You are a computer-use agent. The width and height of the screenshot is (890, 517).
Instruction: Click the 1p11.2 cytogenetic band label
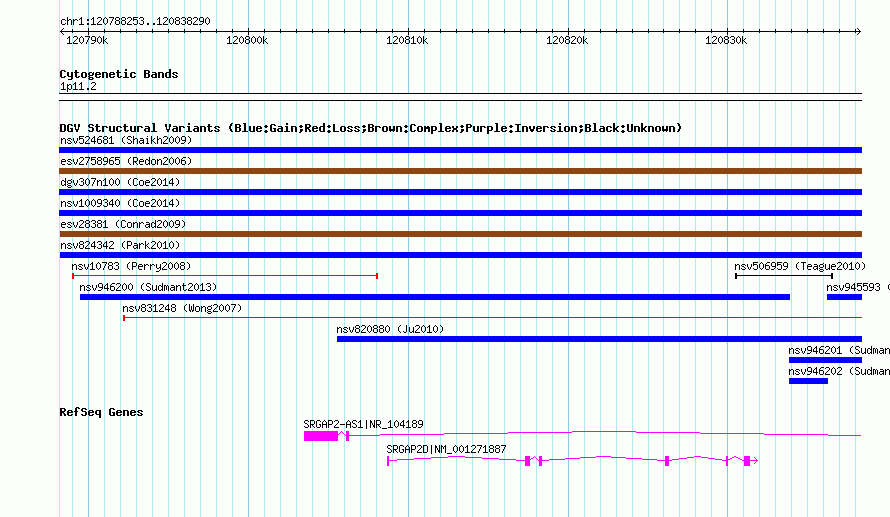coord(78,87)
